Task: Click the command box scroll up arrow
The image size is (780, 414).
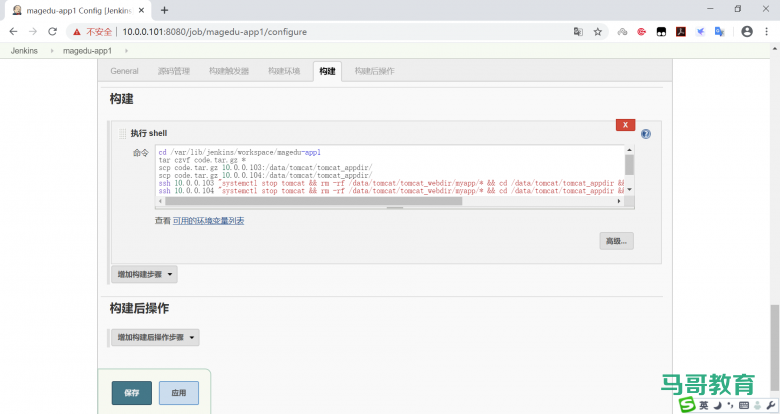Action: click(x=629, y=150)
